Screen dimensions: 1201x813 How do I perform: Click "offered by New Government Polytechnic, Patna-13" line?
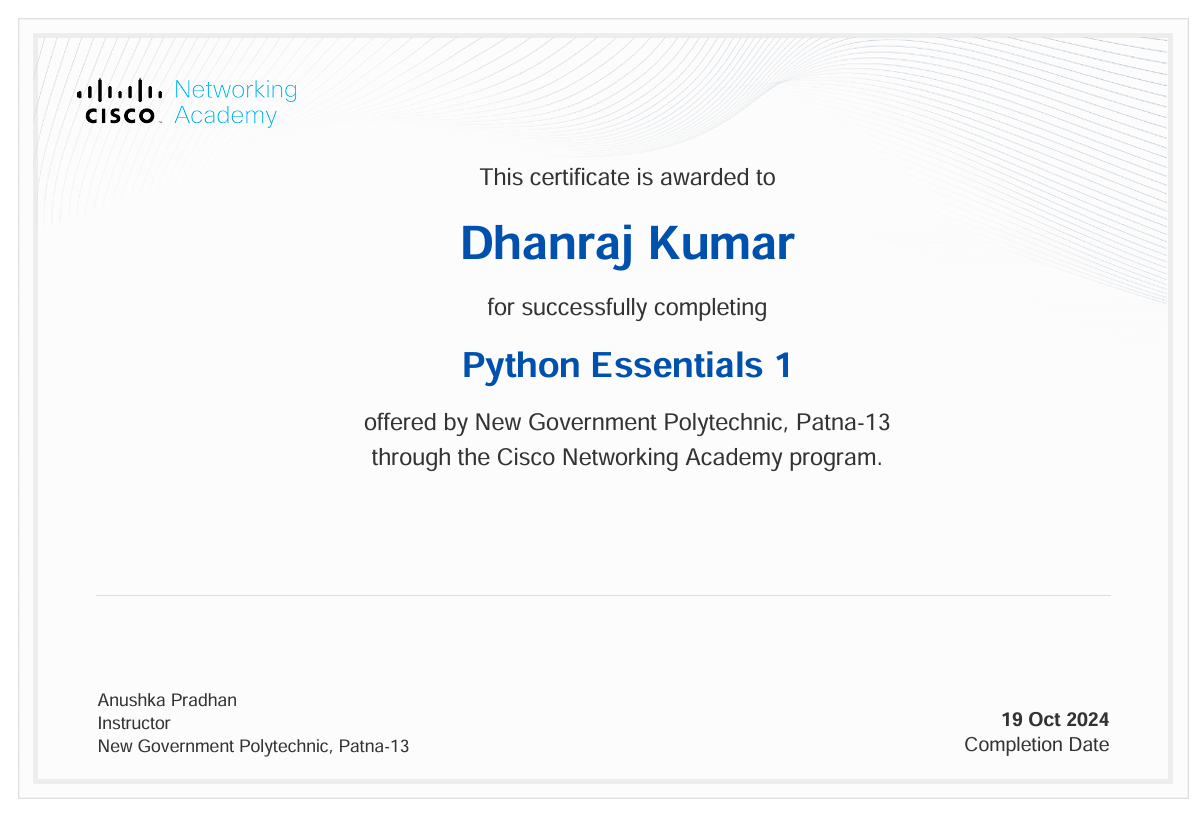(627, 423)
